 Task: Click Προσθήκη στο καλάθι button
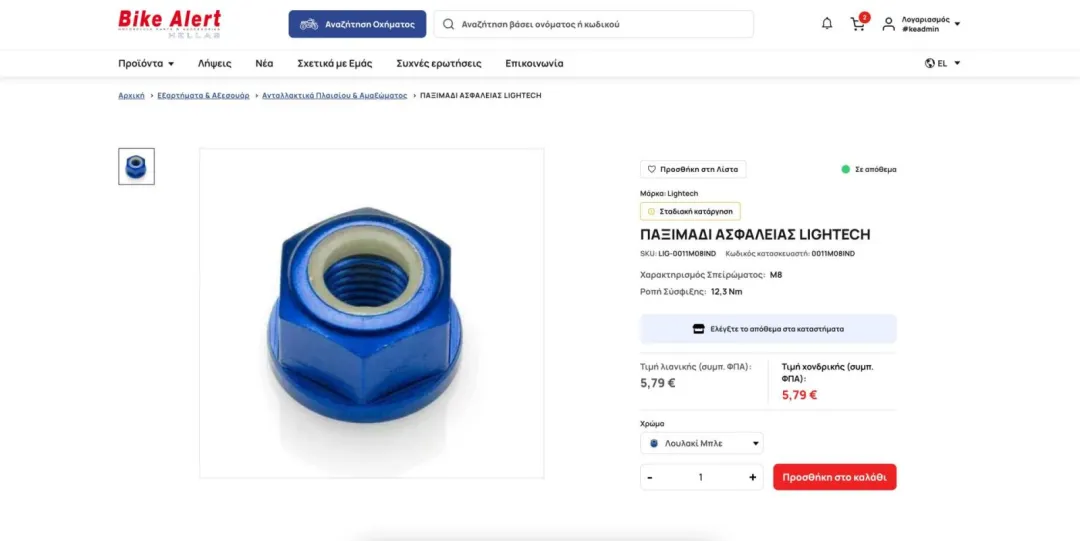(x=835, y=477)
